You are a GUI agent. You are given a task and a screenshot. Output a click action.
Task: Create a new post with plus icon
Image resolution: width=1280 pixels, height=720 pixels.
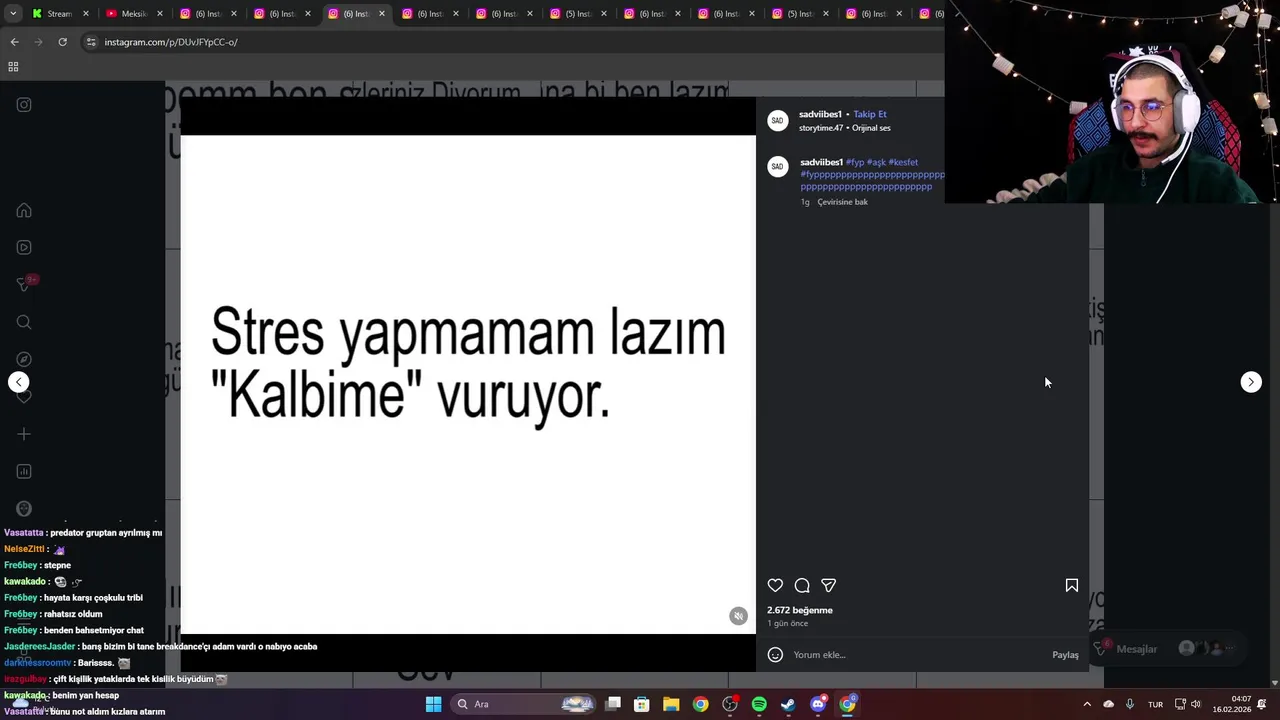click(x=24, y=434)
